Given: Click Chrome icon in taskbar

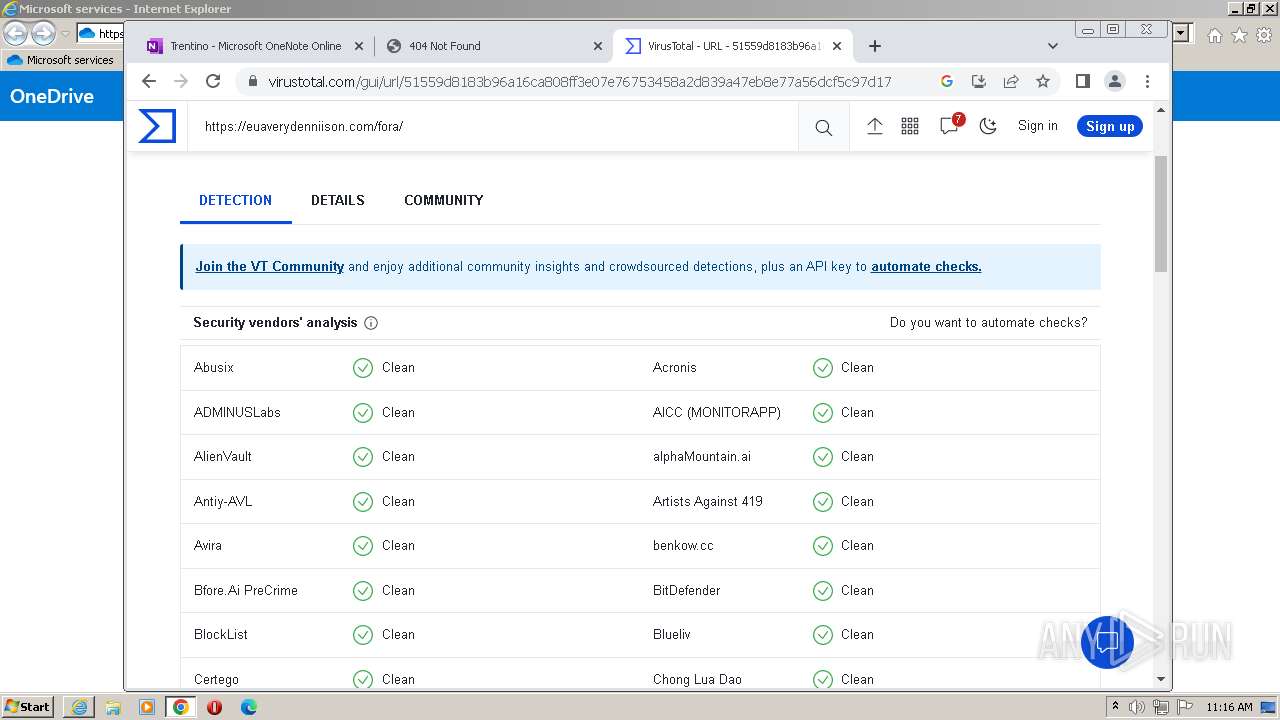Looking at the screenshot, I should coord(181,707).
